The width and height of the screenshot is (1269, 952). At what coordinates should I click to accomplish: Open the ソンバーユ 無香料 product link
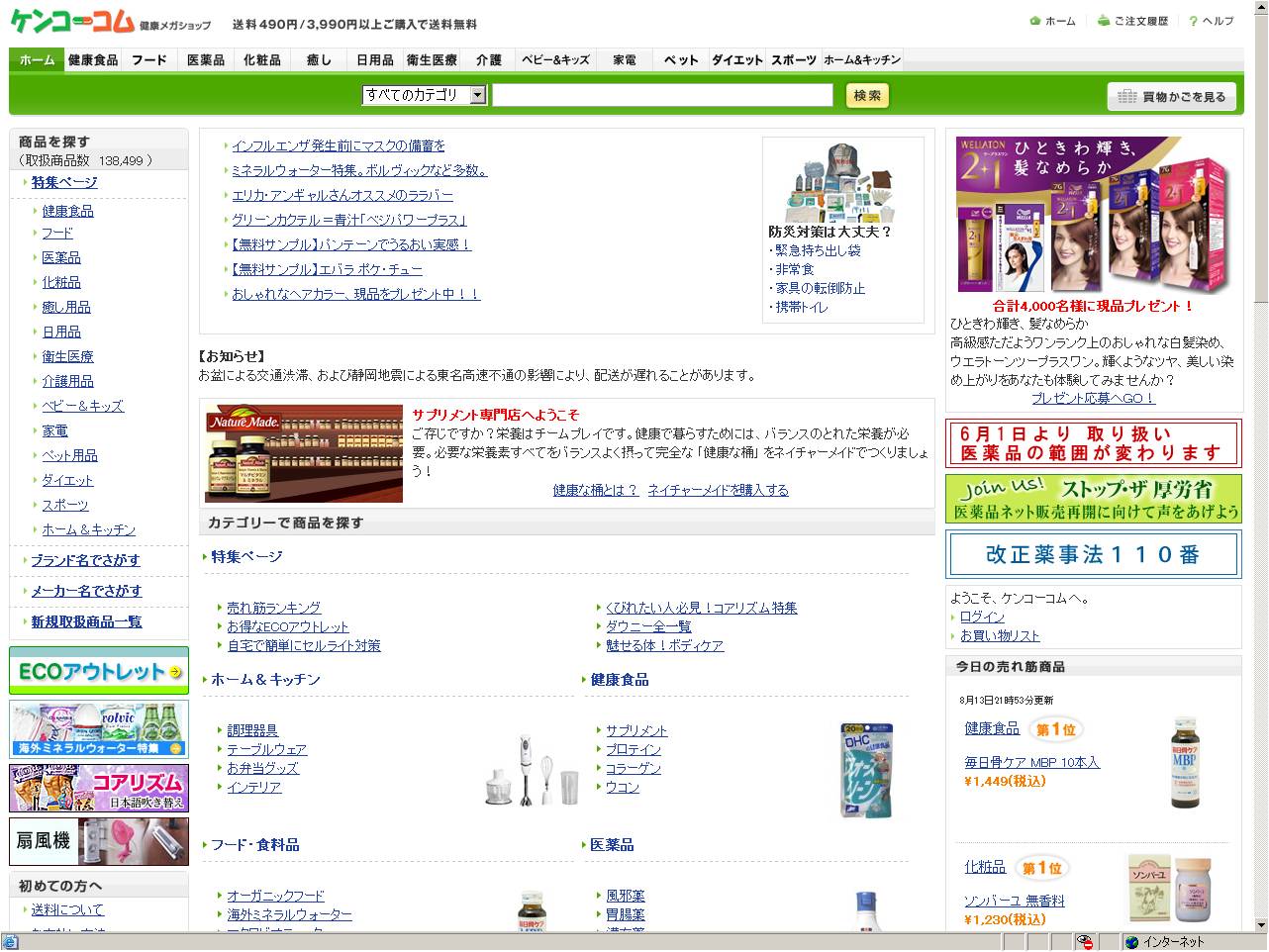(1015, 901)
